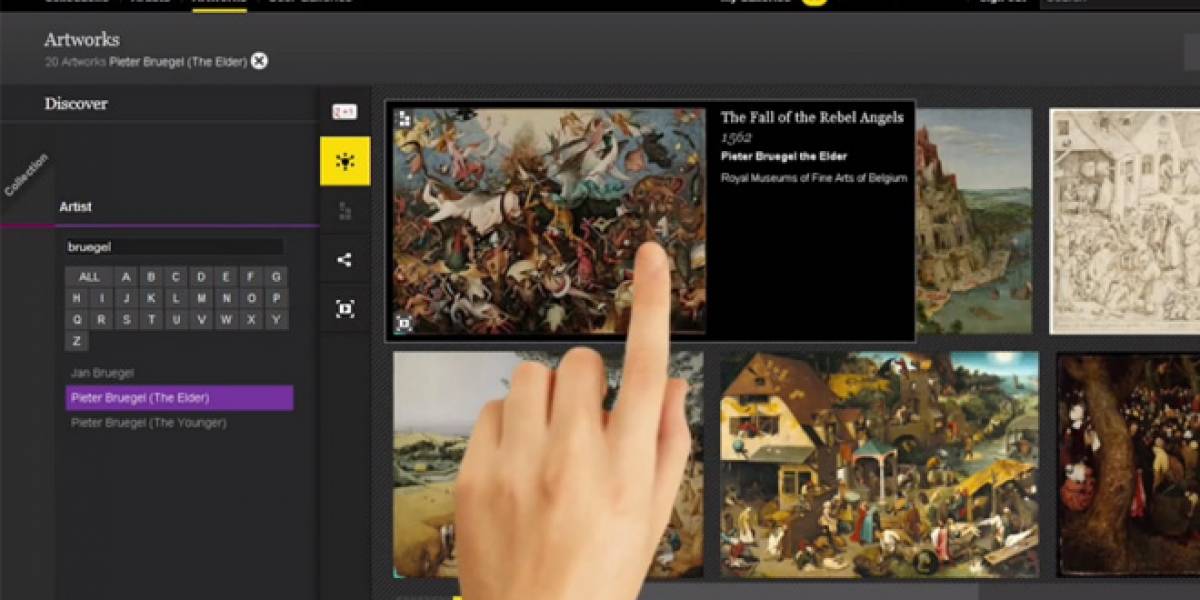
Task: Click the letter L key
Action: click(177, 298)
